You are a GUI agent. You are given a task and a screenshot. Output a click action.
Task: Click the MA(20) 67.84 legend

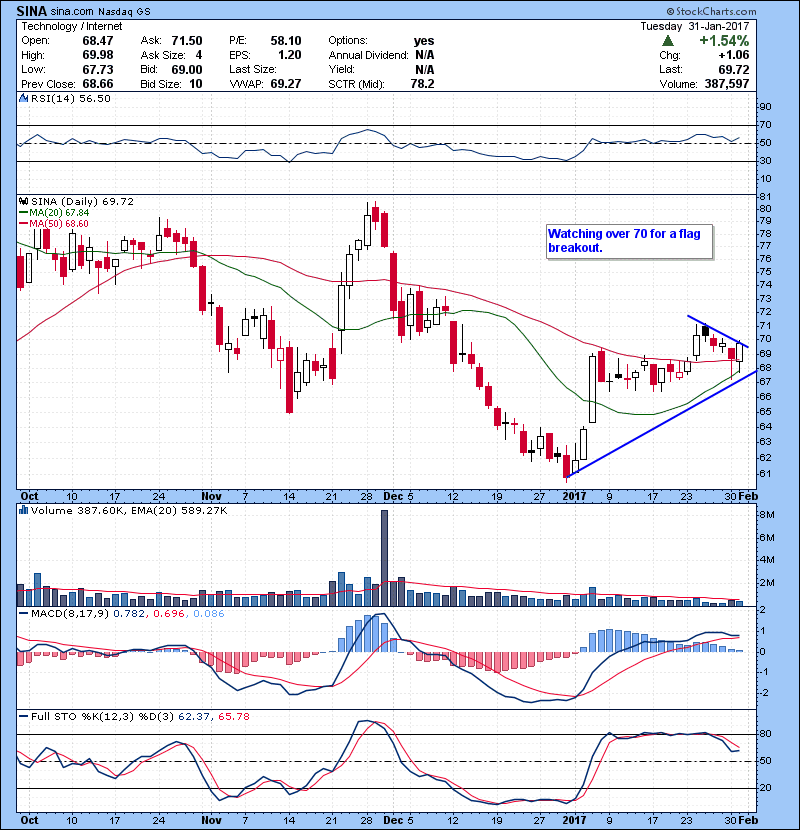click(x=59, y=213)
